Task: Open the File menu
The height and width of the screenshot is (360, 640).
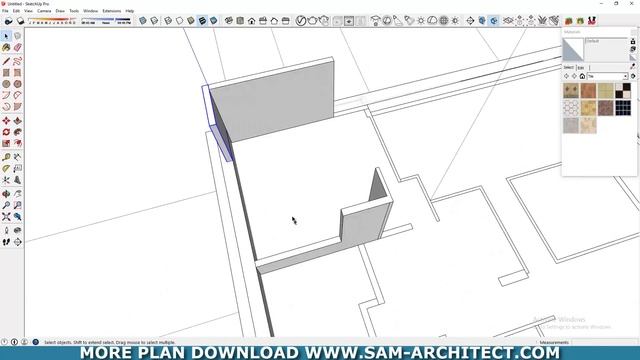Action: [x=5, y=11]
